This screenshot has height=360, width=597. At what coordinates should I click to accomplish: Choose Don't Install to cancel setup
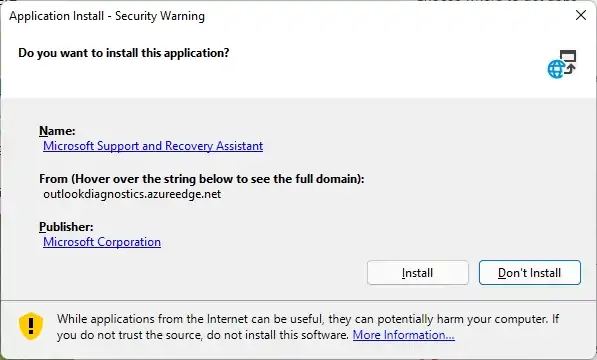(x=530, y=272)
